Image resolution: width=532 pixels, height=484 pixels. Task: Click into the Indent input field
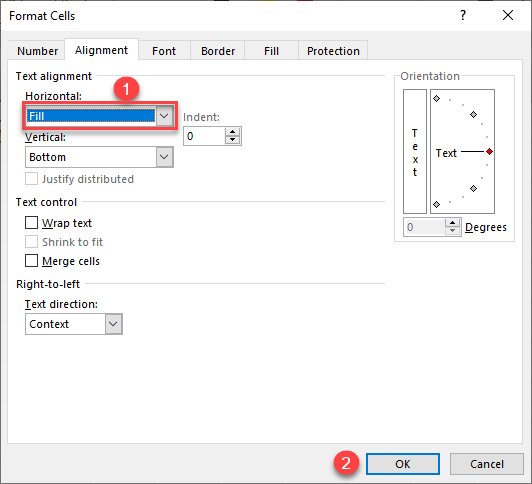tap(204, 136)
